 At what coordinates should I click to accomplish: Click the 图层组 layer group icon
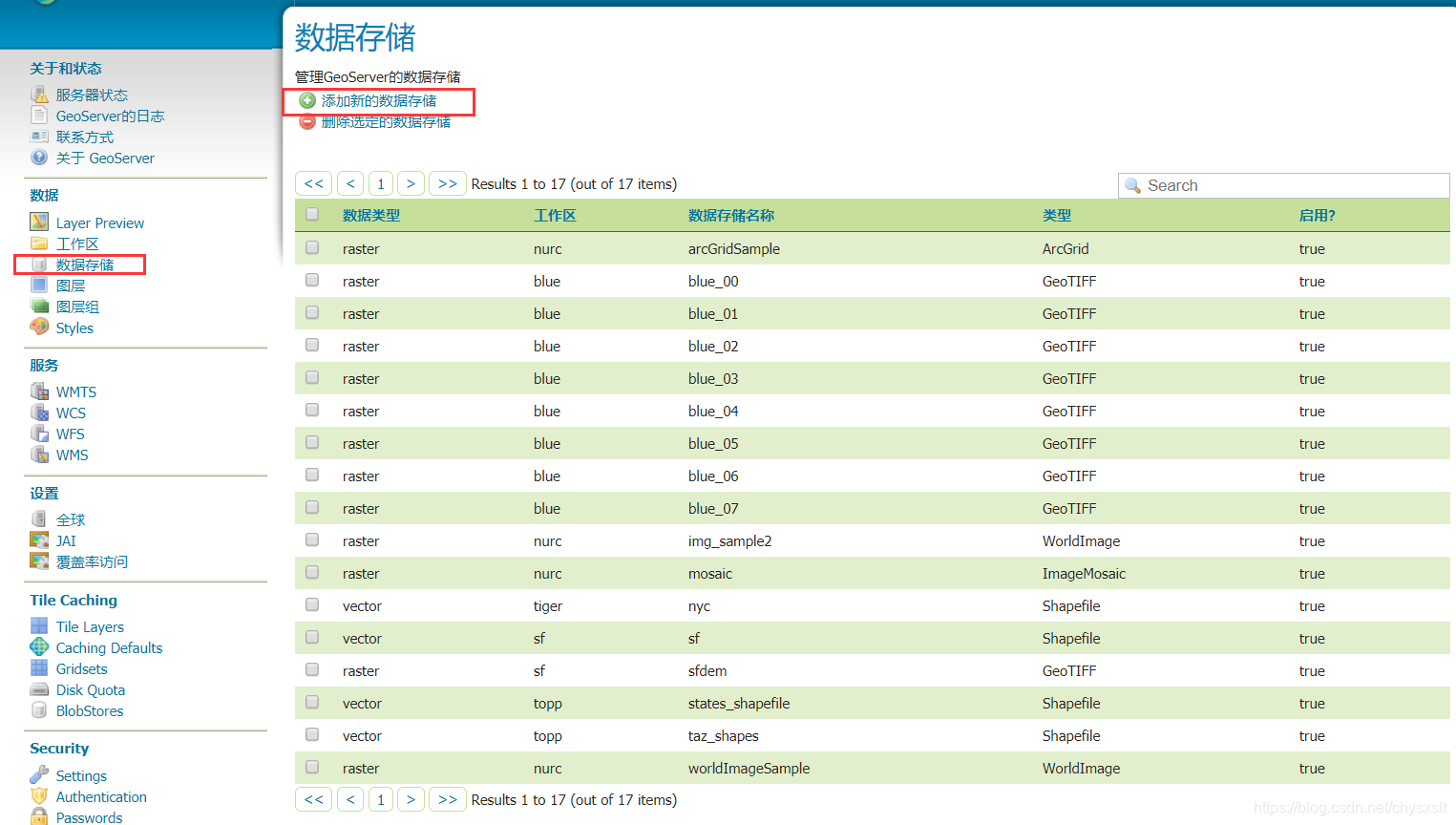point(39,307)
